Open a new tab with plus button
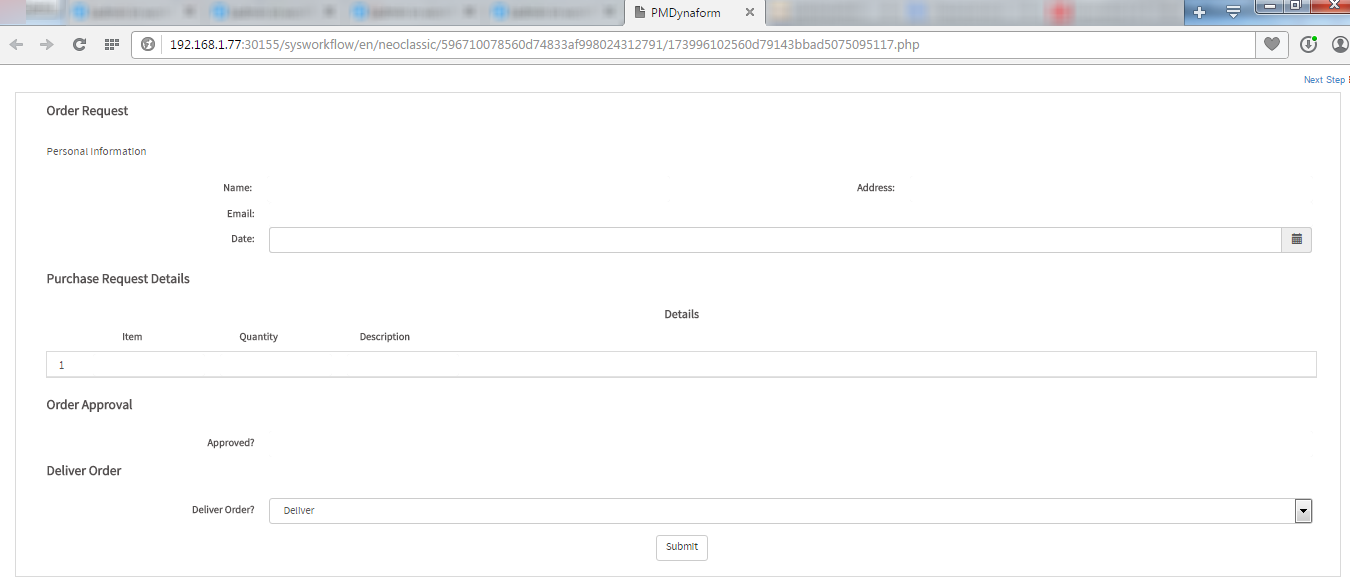This screenshot has height=587, width=1350. pos(1200,12)
